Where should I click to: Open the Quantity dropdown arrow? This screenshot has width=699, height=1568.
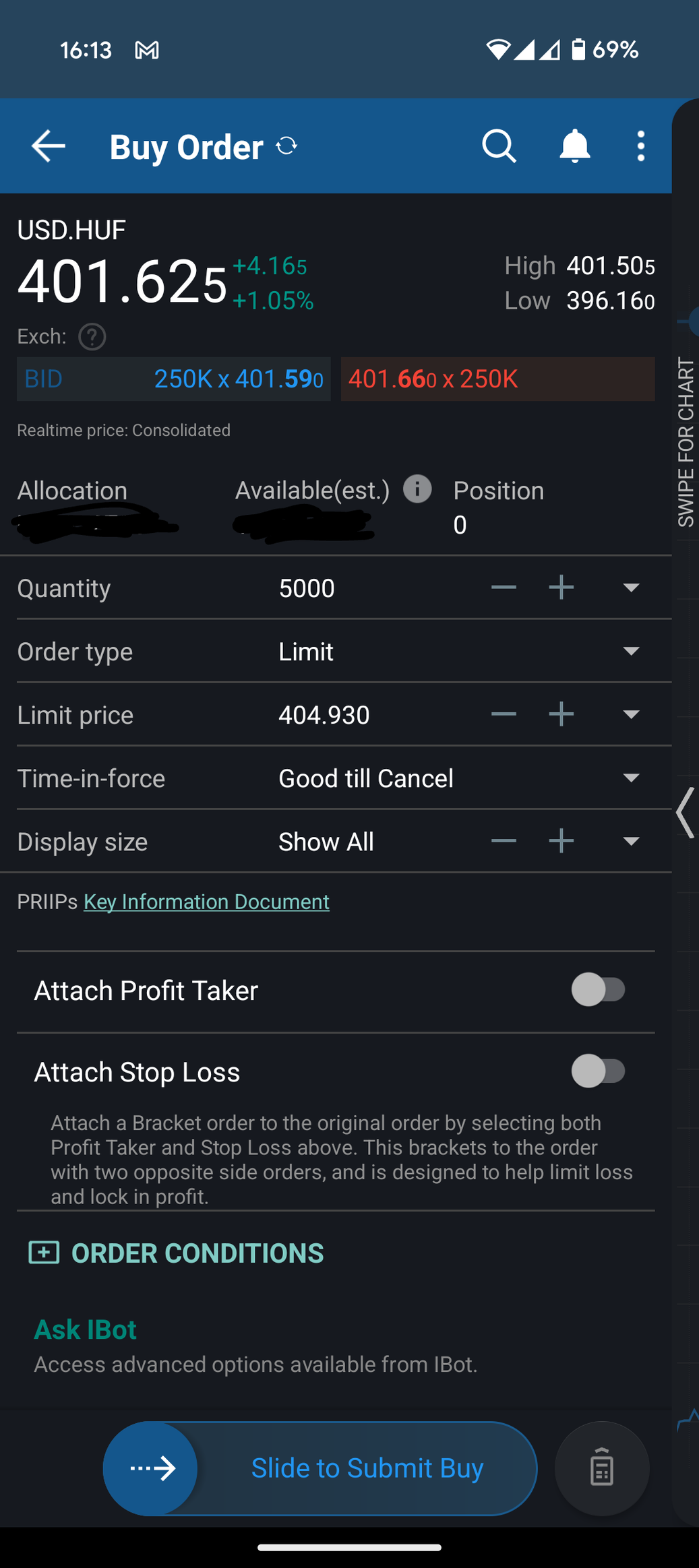click(631, 588)
